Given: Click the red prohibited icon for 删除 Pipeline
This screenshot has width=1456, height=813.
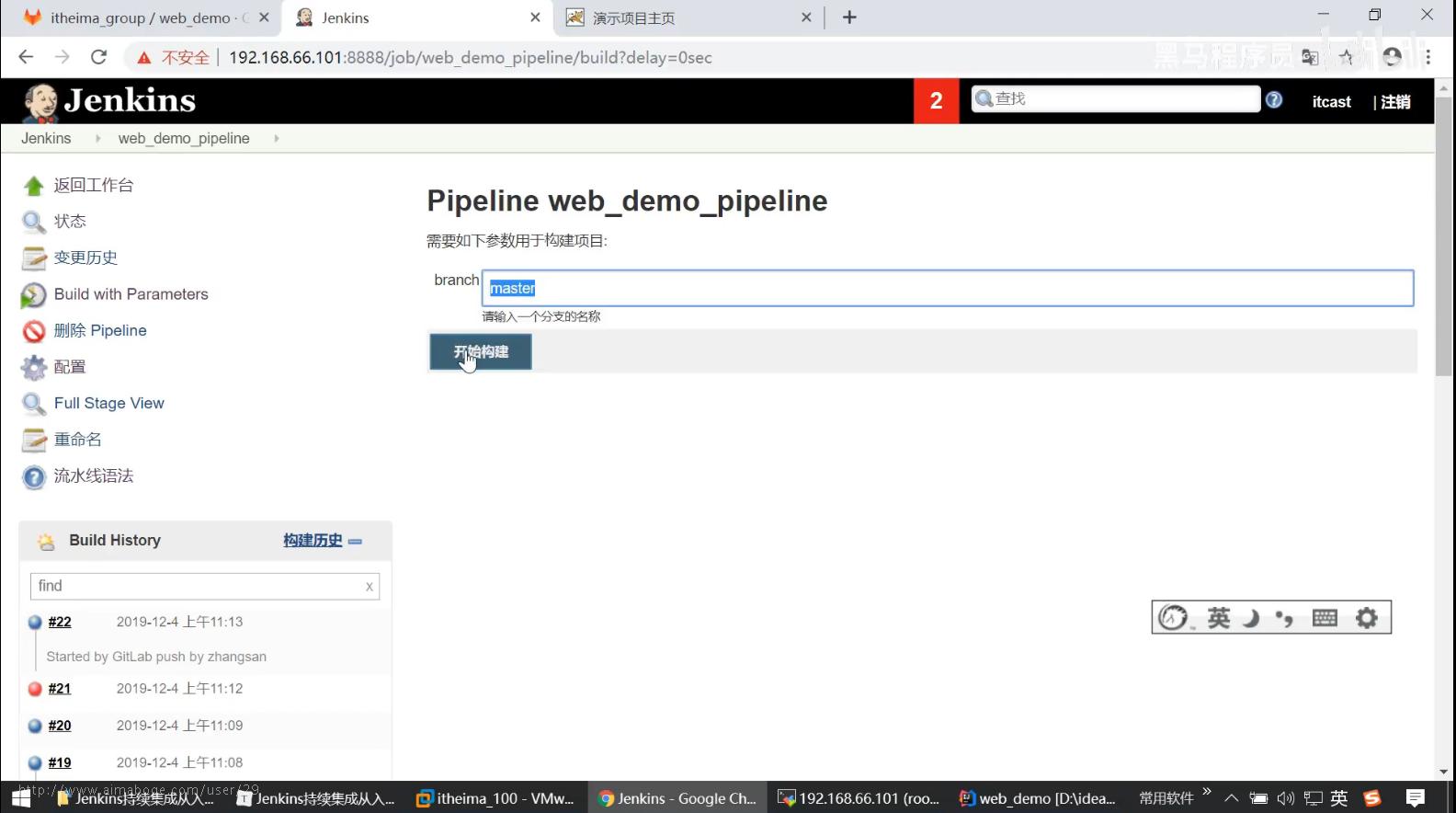Looking at the screenshot, I should coord(34,331).
